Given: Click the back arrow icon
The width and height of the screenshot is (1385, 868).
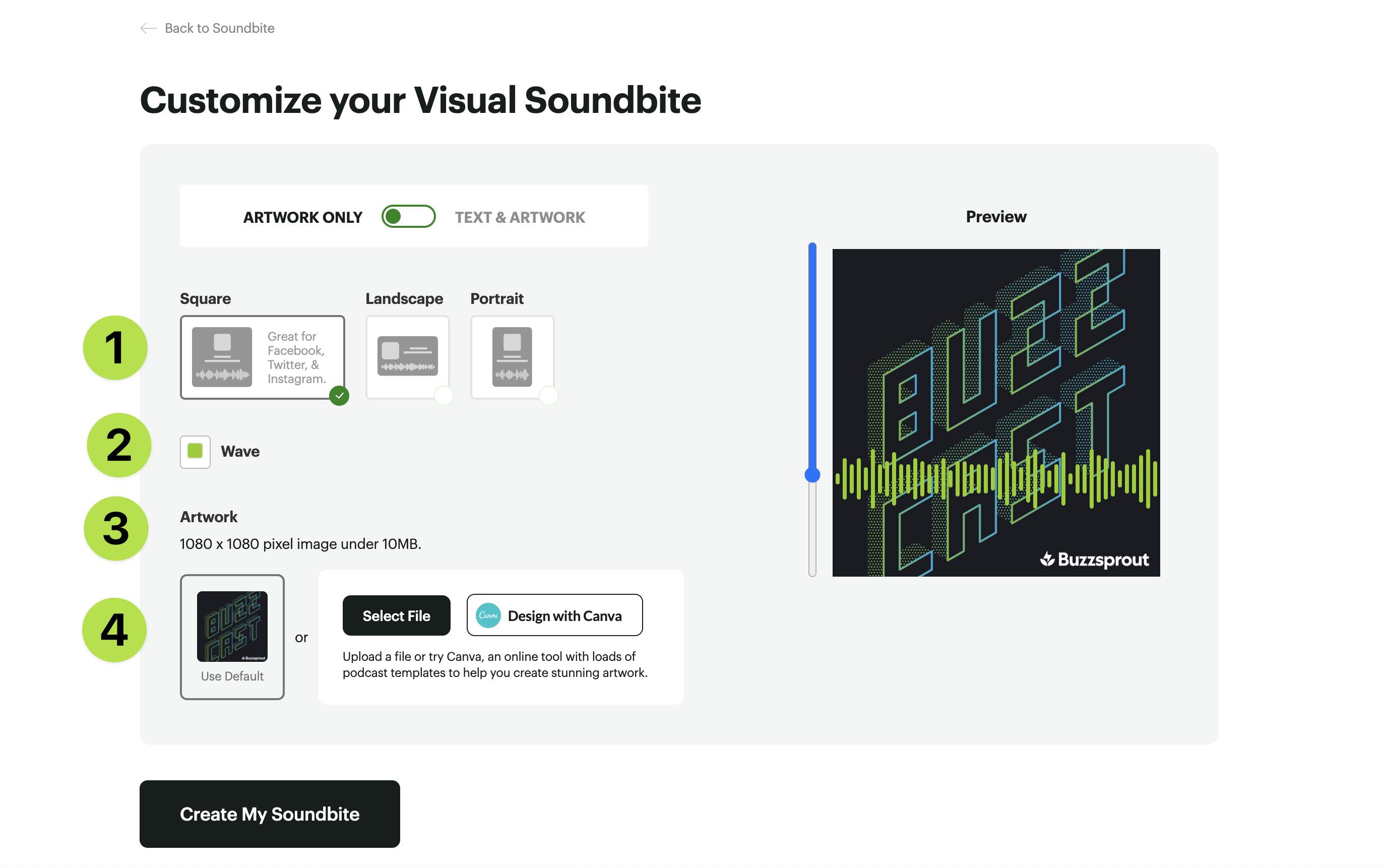Looking at the screenshot, I should pyautogui.click(x=148, y=28).
